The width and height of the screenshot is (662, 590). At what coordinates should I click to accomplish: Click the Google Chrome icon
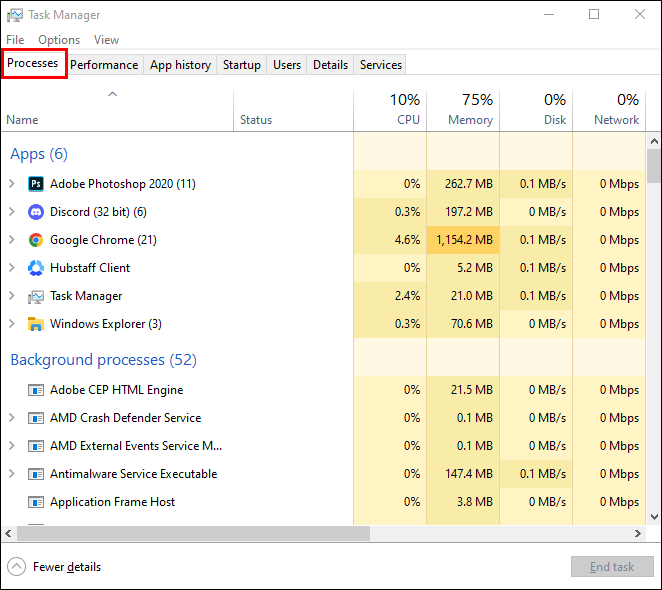[x=36, y=240]
